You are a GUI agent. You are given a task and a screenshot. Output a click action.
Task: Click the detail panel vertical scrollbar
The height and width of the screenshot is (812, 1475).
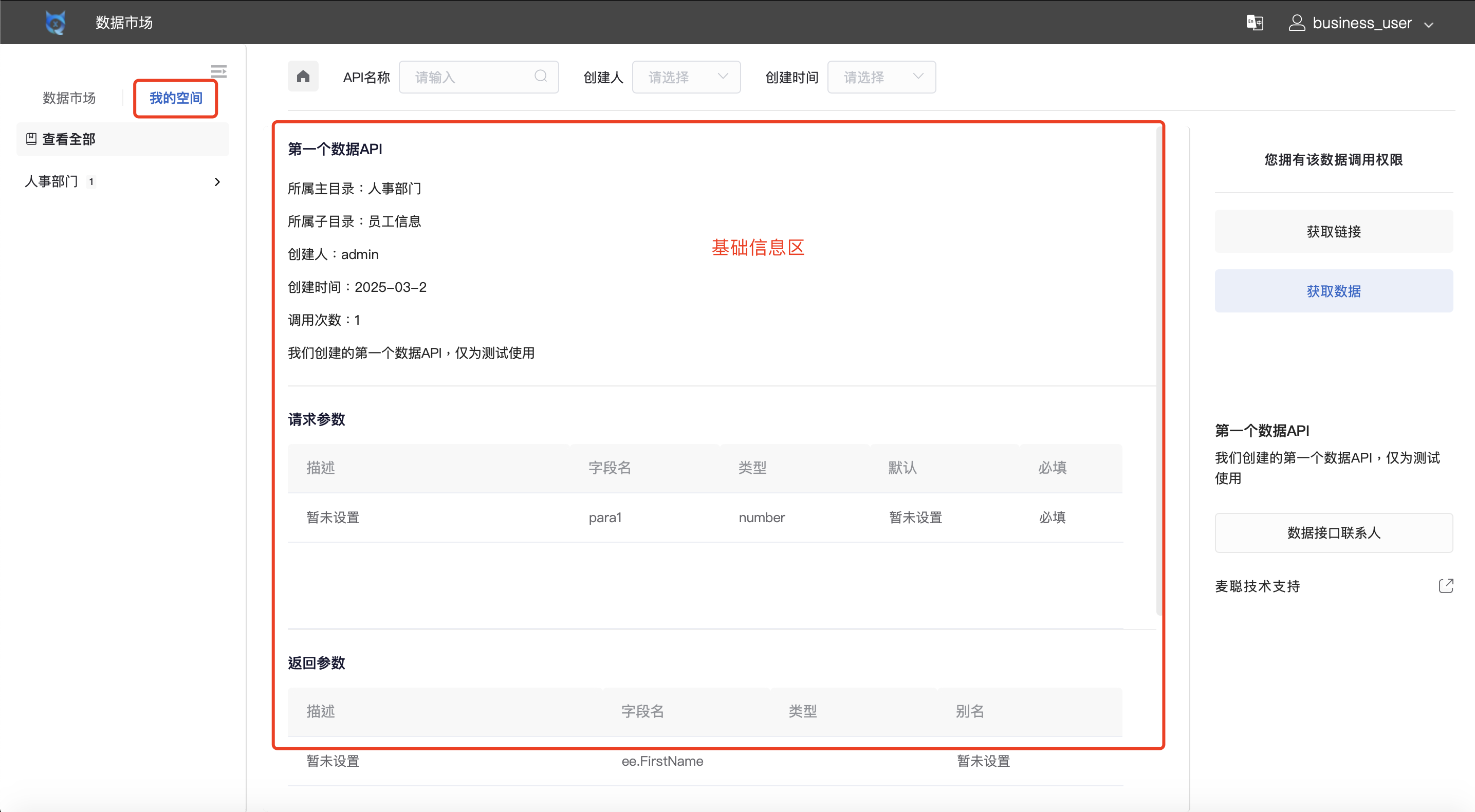tap(1158, 372)
